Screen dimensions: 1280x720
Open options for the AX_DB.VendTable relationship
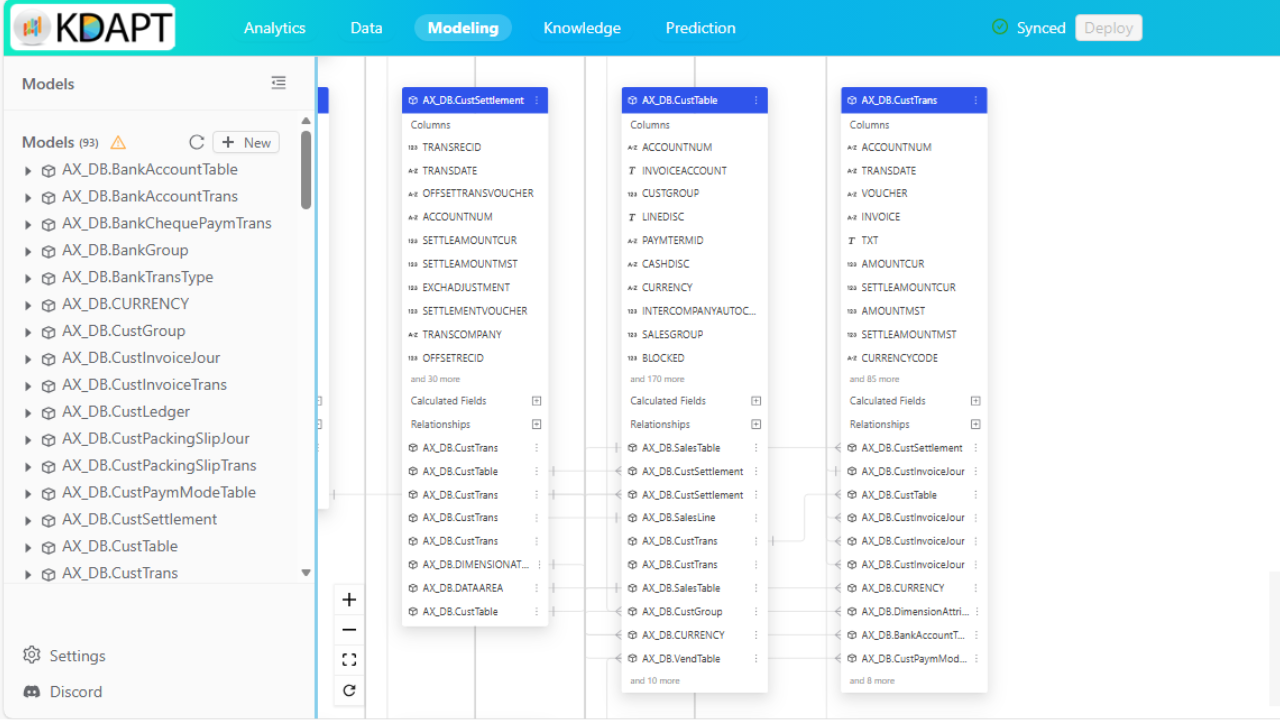point(756,659)
